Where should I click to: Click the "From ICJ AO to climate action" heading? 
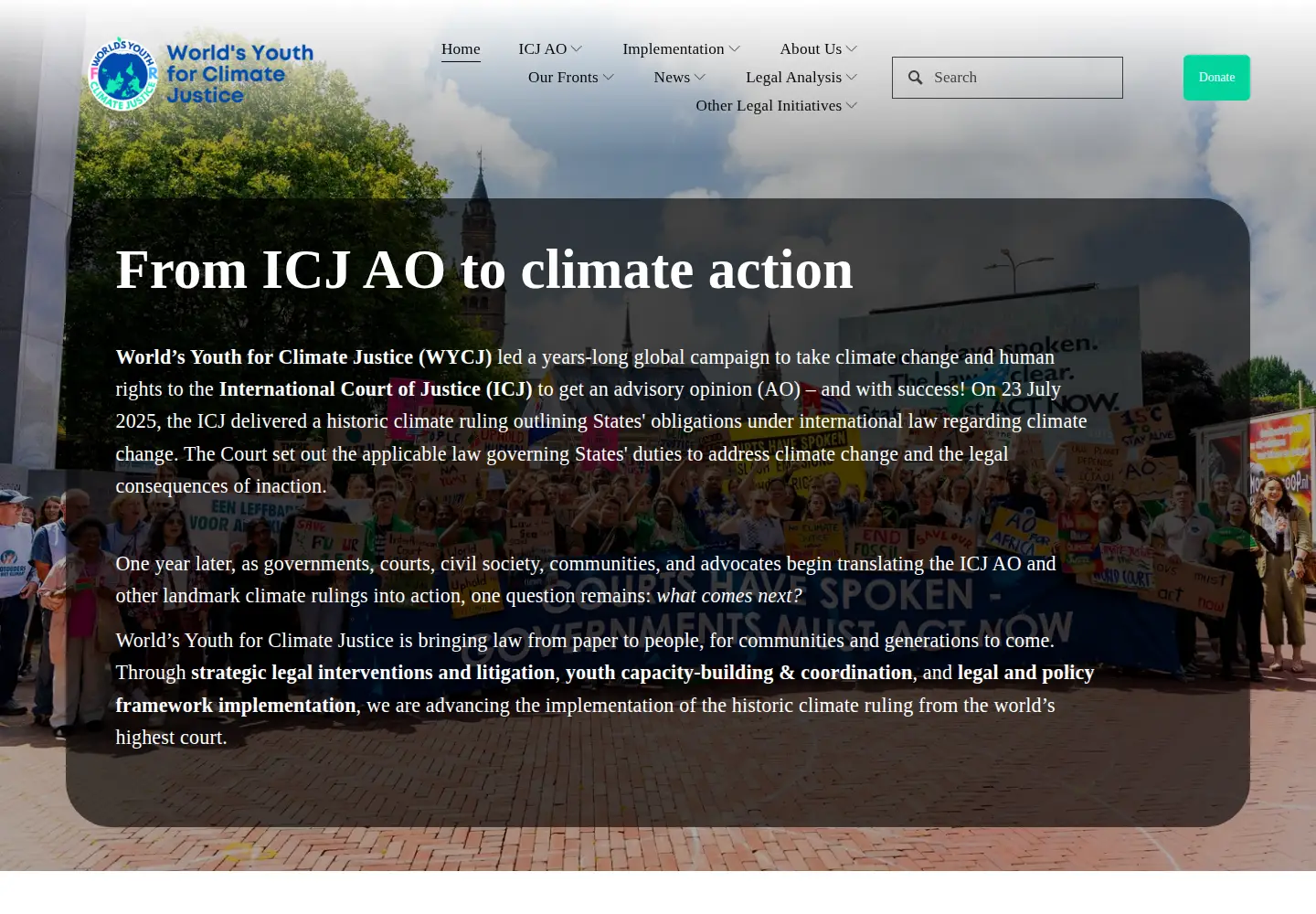point(484,271)
